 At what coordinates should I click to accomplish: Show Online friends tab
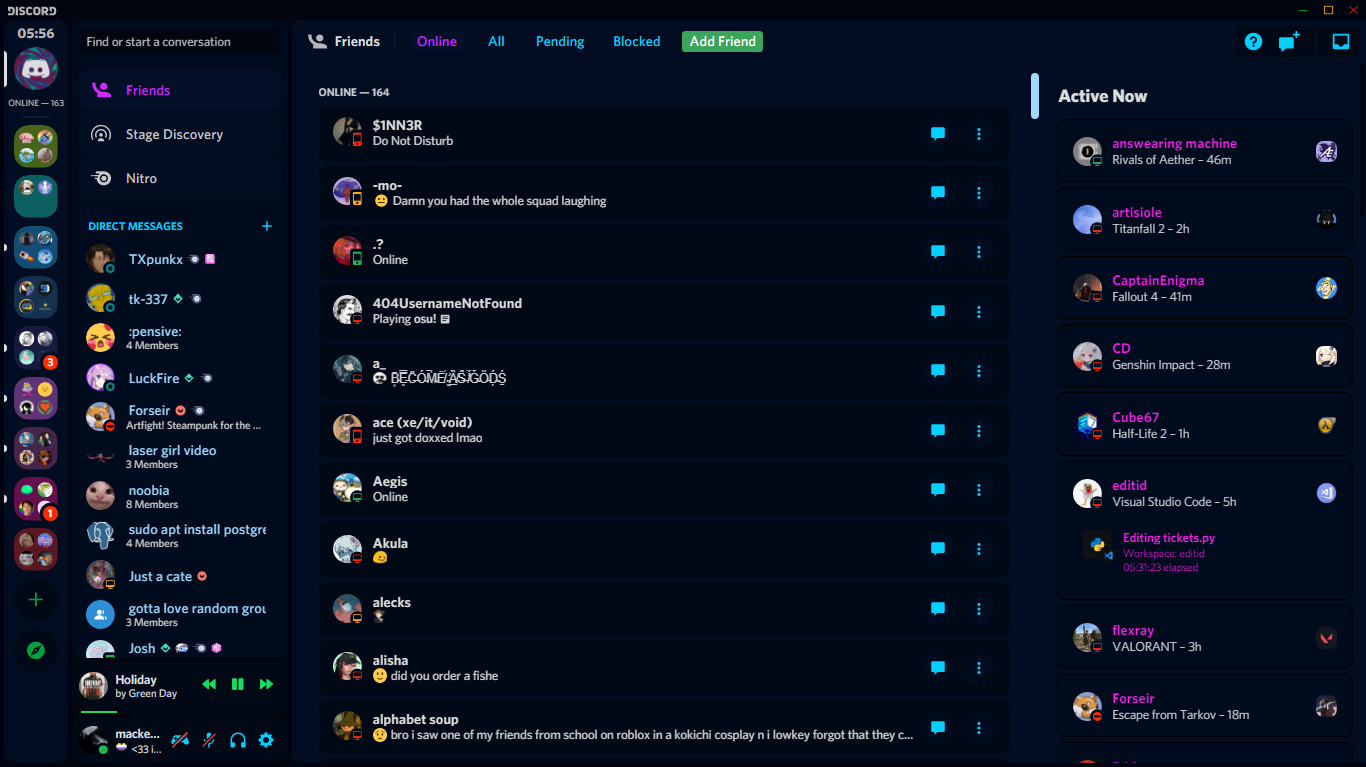[x=437, y=42]
